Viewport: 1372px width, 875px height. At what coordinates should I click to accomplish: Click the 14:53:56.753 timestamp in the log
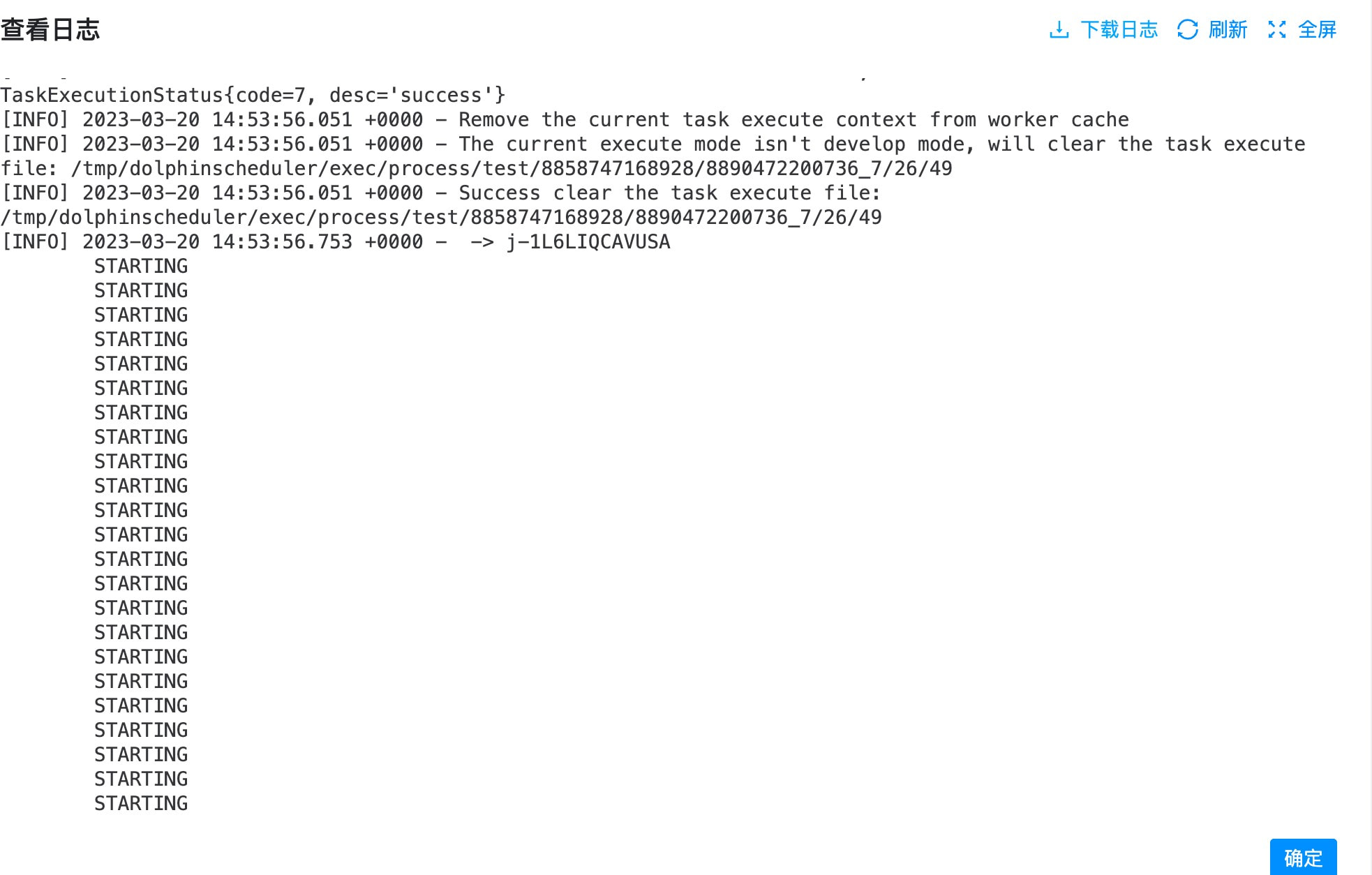coord(282,241)
